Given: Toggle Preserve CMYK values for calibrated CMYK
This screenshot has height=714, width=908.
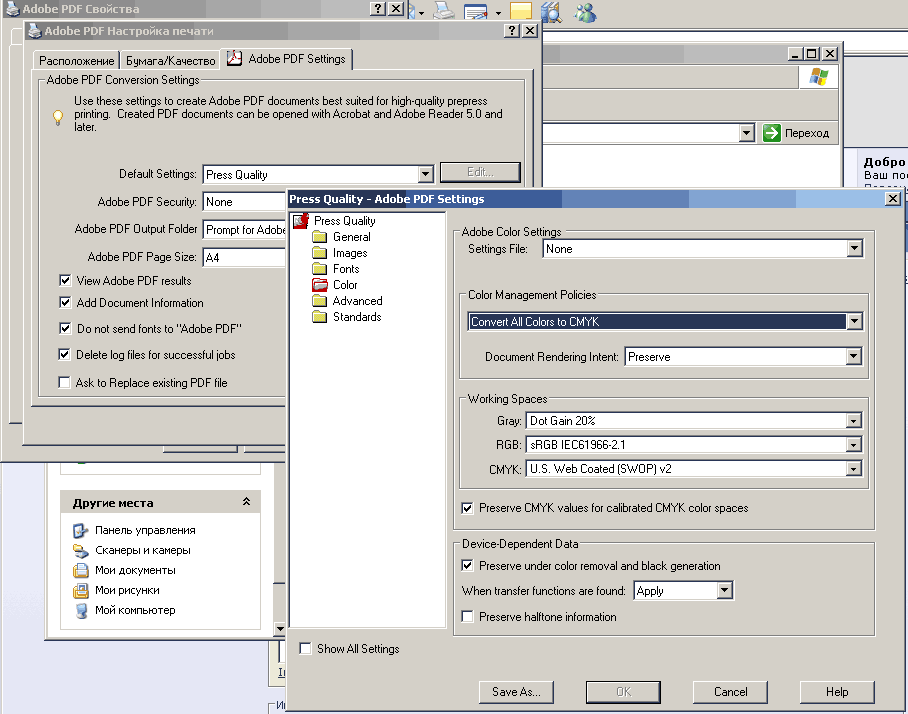Looking at the screenshot, I should [467, 508].
